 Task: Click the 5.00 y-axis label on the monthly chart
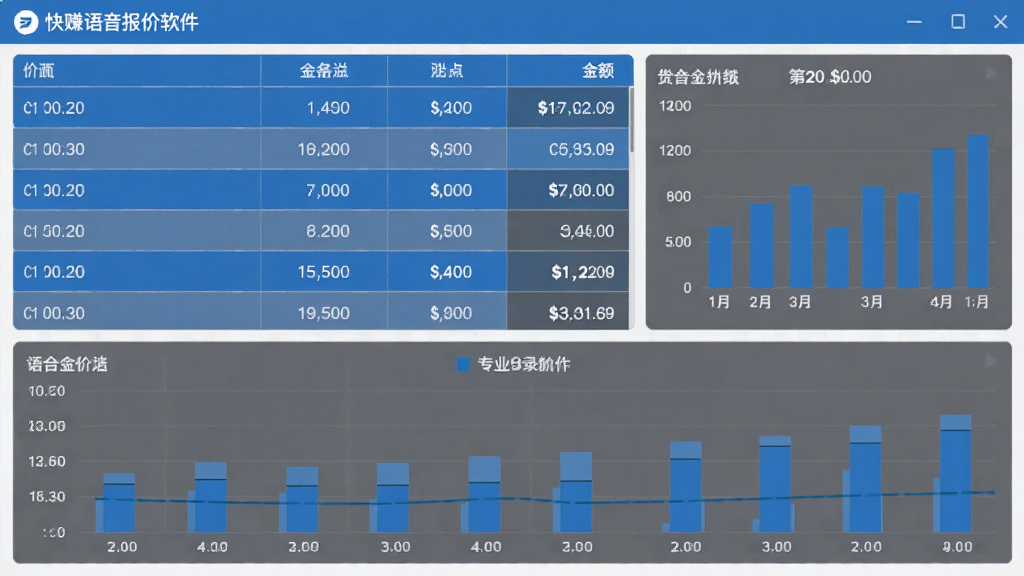coord(678,242)
